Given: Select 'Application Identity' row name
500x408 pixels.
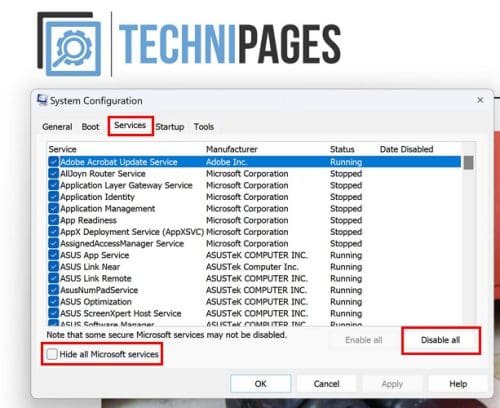Looking at the screenshot, I should coord(97,197).
